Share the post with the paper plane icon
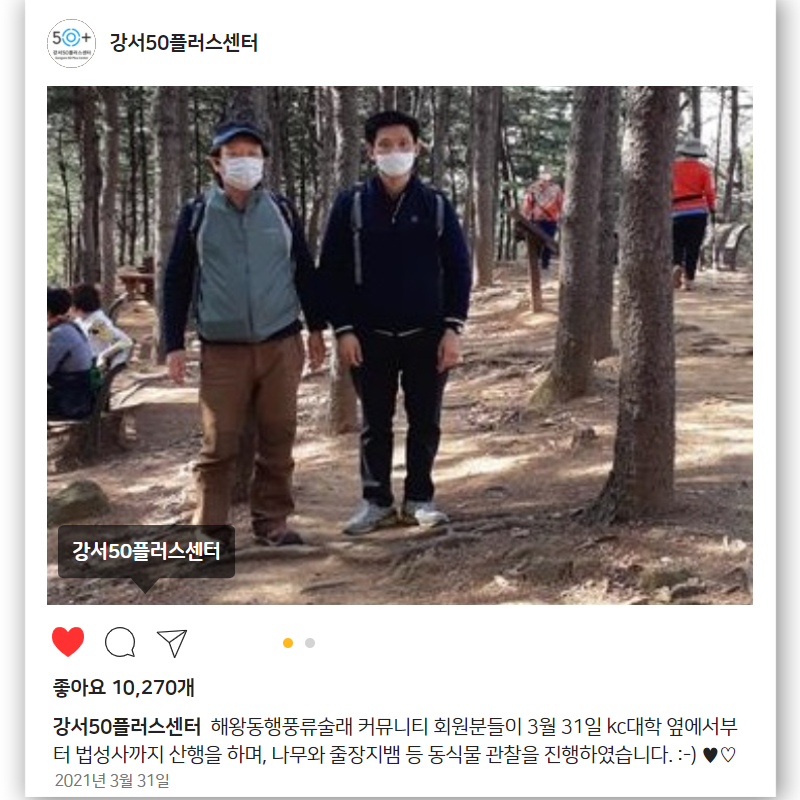Viewport: 800px width, 800px height. coord(172,643)
